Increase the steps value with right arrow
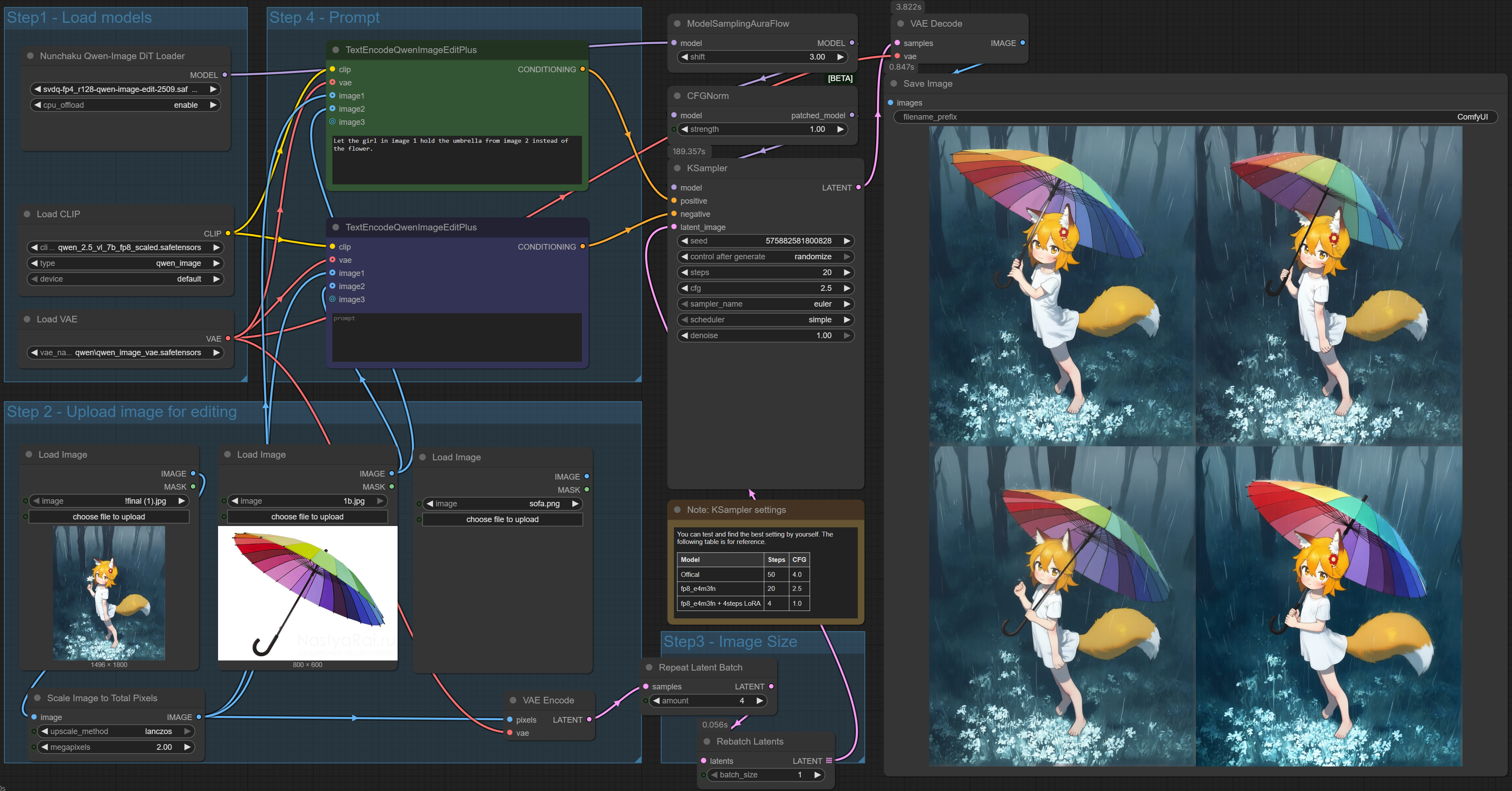Image resolution: width=1512 pixels, height=791 pixels. (846, 272)
